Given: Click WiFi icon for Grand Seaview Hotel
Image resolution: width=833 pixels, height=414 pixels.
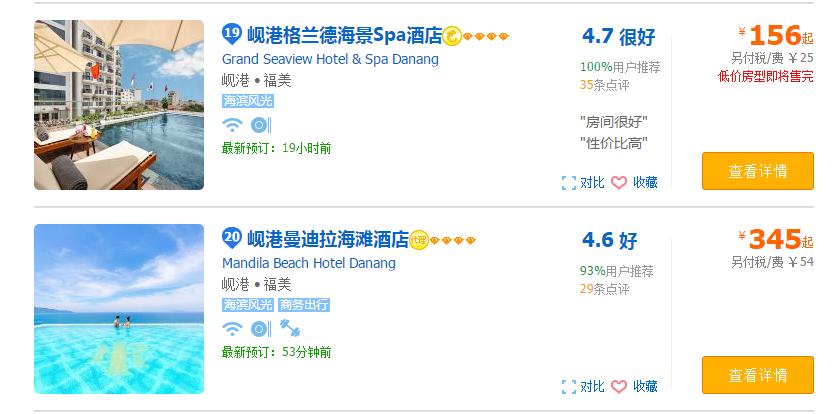Looking at the screenshot, I should click(232, 125).
